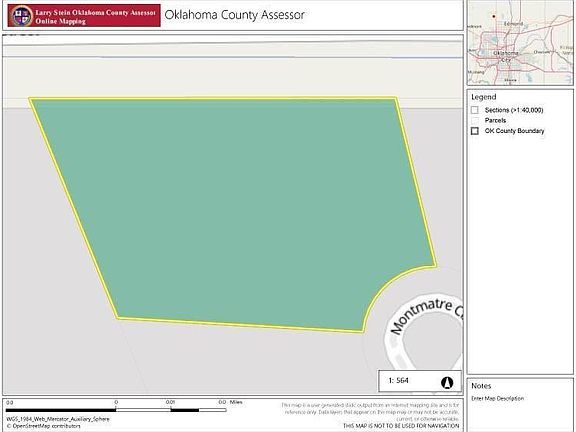This screenshot has width=576, height=432.
Task: Click the north arrow compass icon
Action: (447, 382)
